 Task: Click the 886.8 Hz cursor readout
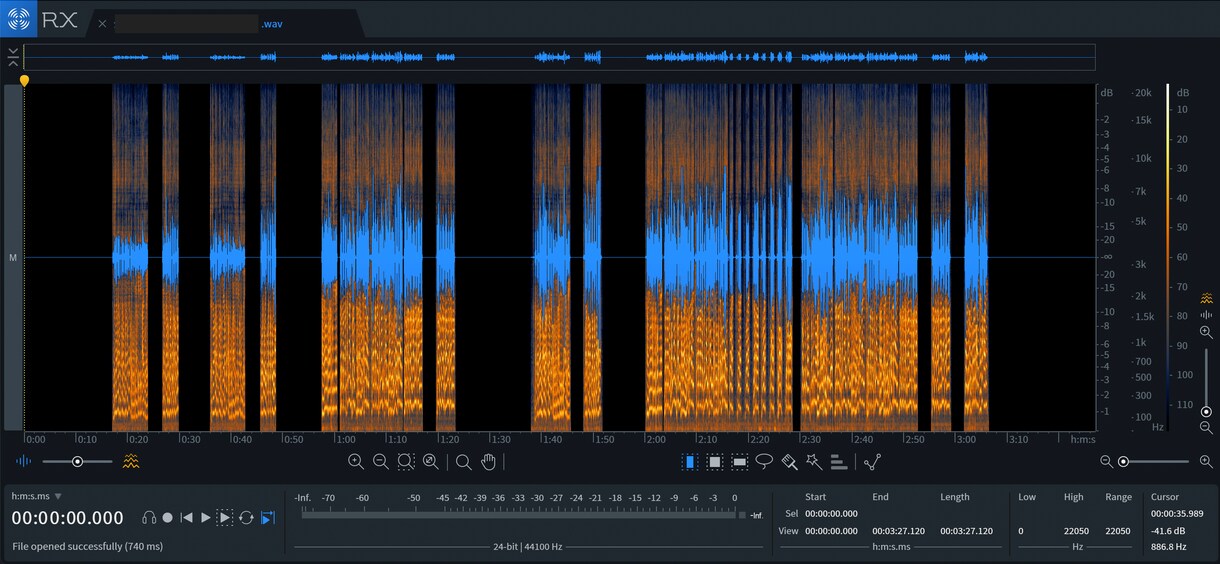(x=1168, y=547)
